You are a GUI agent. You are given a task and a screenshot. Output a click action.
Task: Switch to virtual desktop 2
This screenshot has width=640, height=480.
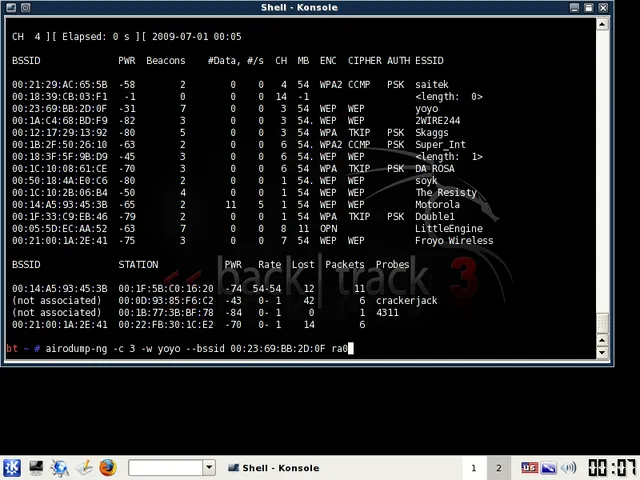click(x=498, y=468)
